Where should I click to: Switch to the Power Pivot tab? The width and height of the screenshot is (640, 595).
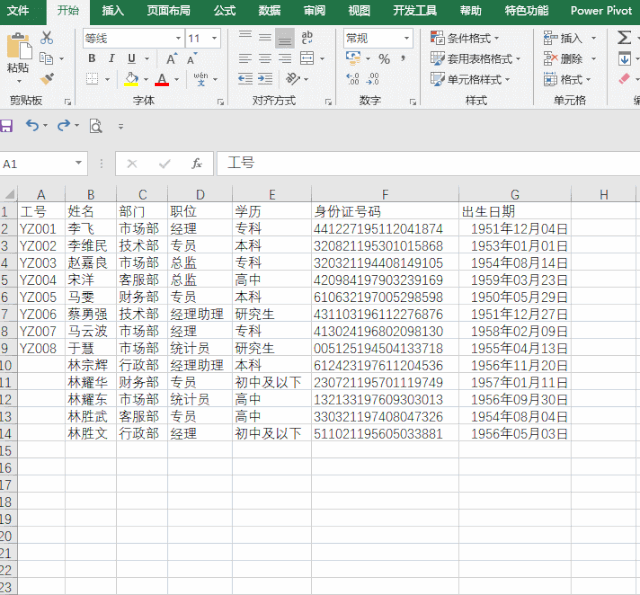click(601, 11)
